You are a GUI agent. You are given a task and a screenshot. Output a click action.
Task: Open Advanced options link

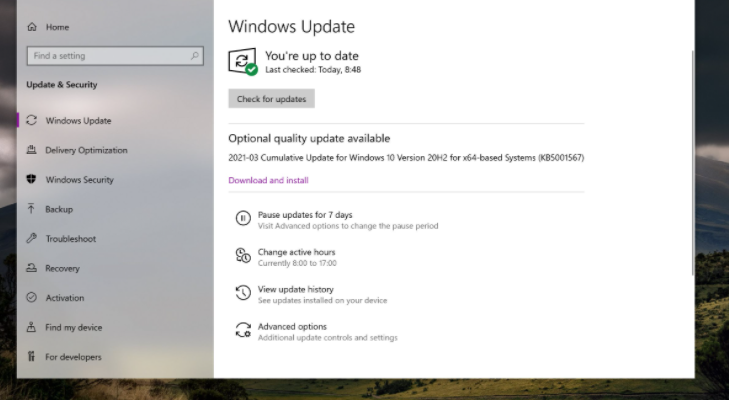pyautogui.click(x=292, y=327)
